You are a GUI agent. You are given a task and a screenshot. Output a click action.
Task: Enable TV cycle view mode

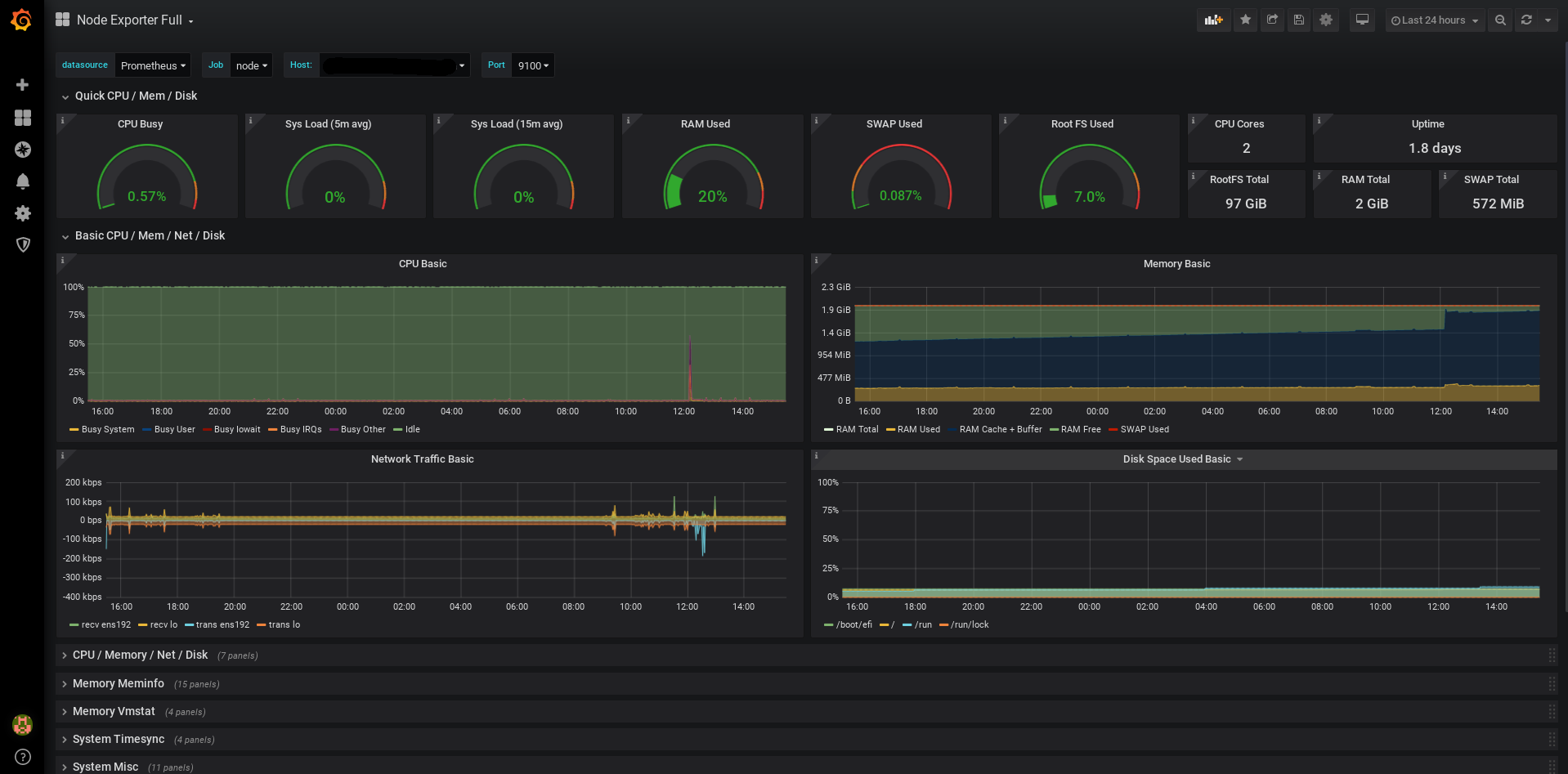[1361, 20]
